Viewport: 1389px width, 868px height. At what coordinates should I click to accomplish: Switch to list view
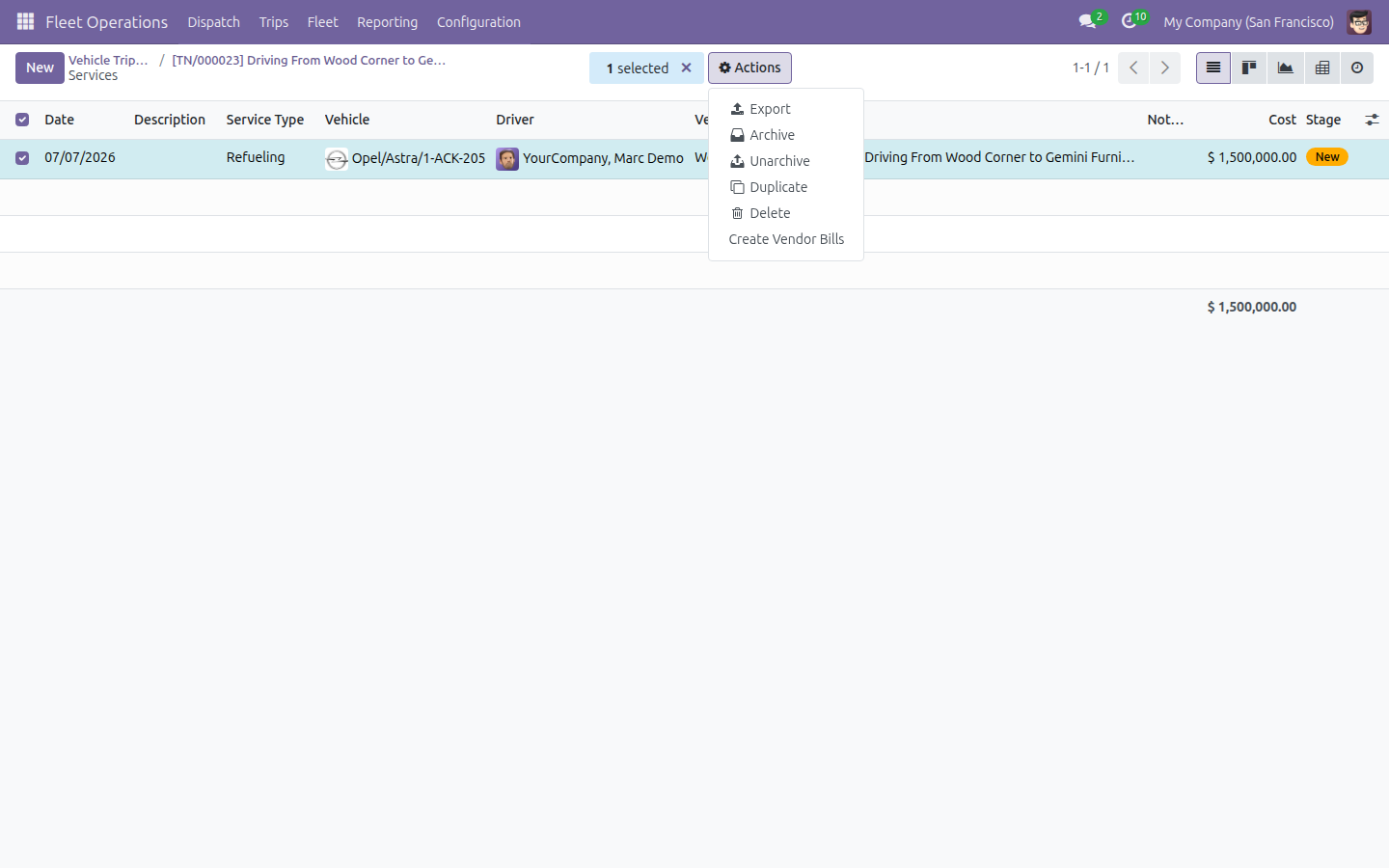click(1213, 68)
